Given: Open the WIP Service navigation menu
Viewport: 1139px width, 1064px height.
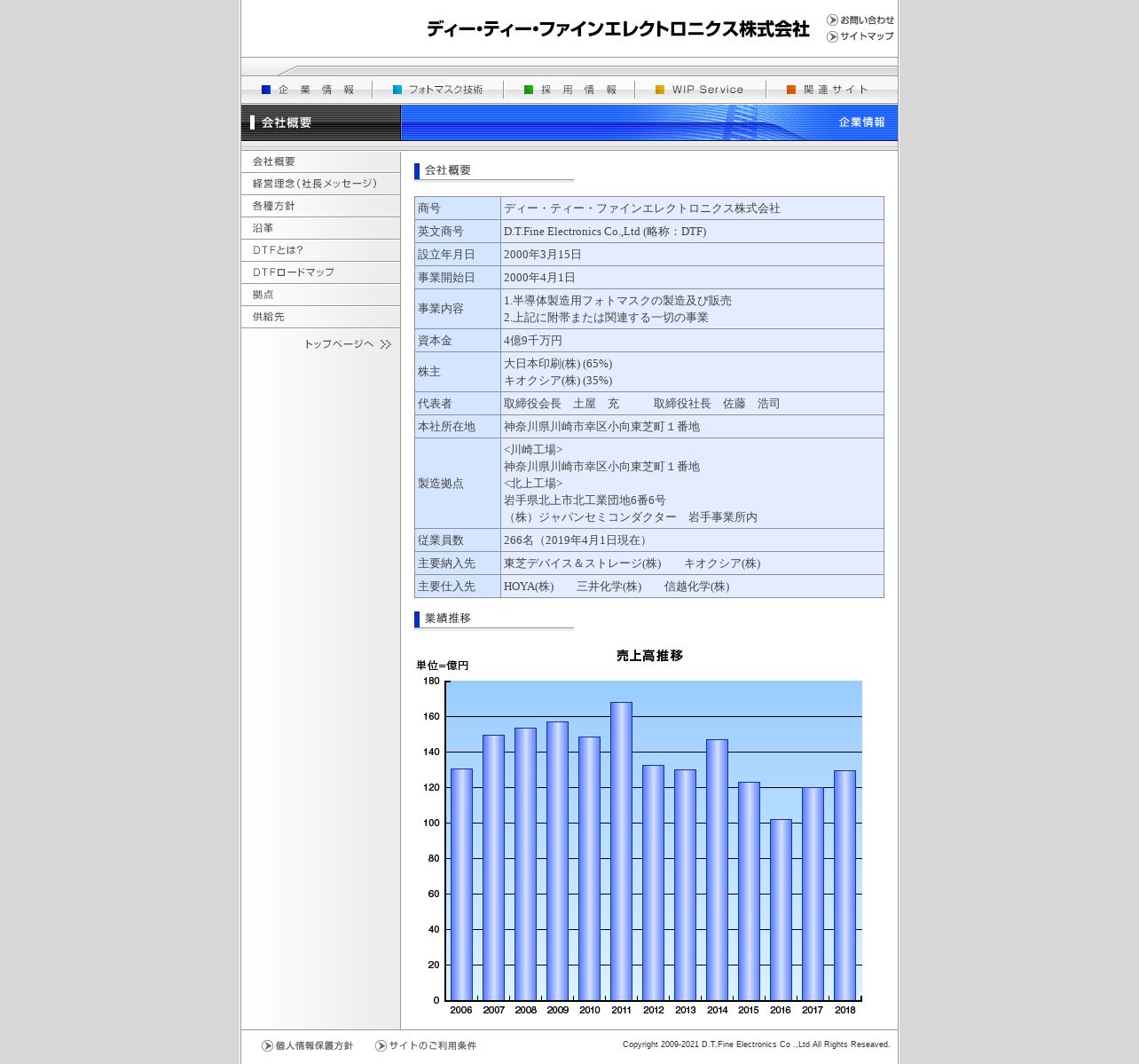Looking at the screenshot, I should coord(701,90).
